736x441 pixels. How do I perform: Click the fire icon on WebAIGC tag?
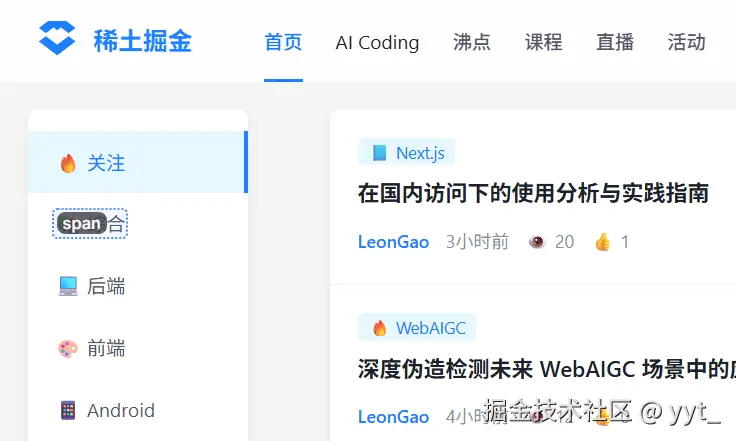click(379, 327)
